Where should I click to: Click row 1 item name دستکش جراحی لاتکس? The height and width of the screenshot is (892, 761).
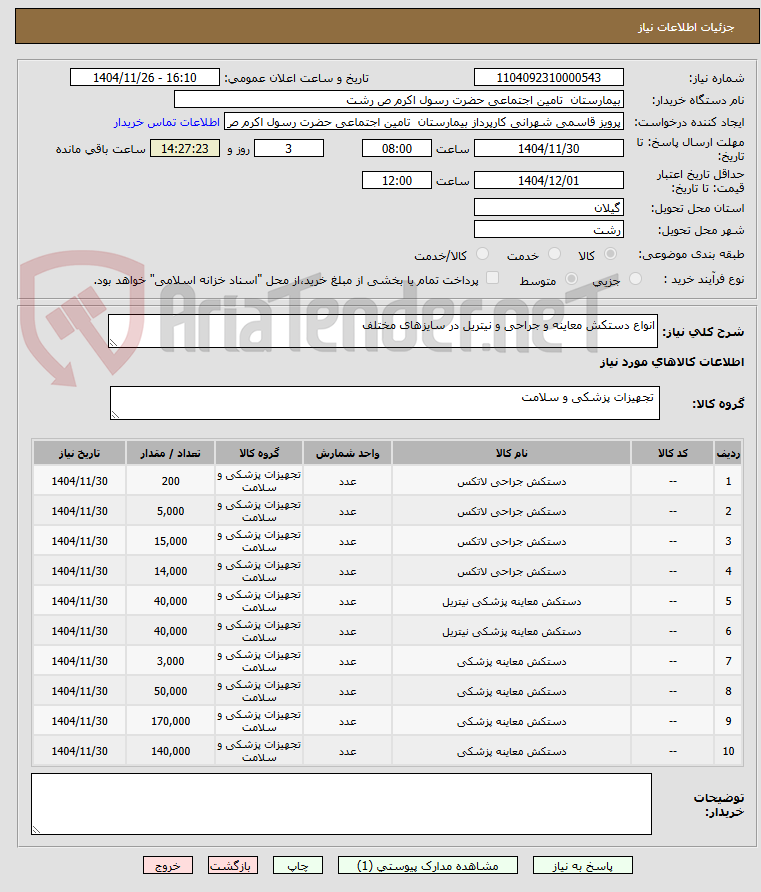point(511,481)
